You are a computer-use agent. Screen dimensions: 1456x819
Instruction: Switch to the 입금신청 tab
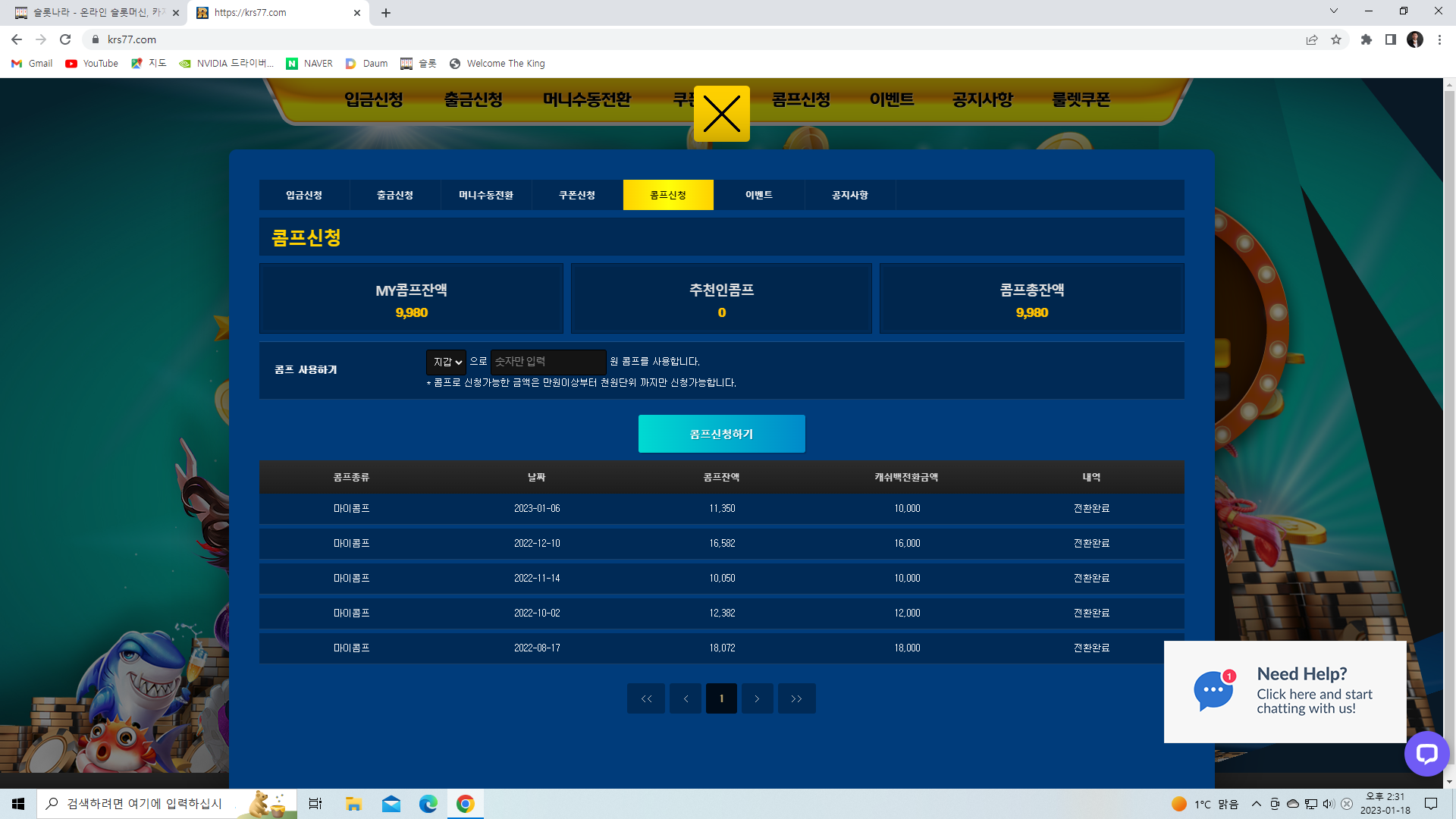click(x=304, y=195)
